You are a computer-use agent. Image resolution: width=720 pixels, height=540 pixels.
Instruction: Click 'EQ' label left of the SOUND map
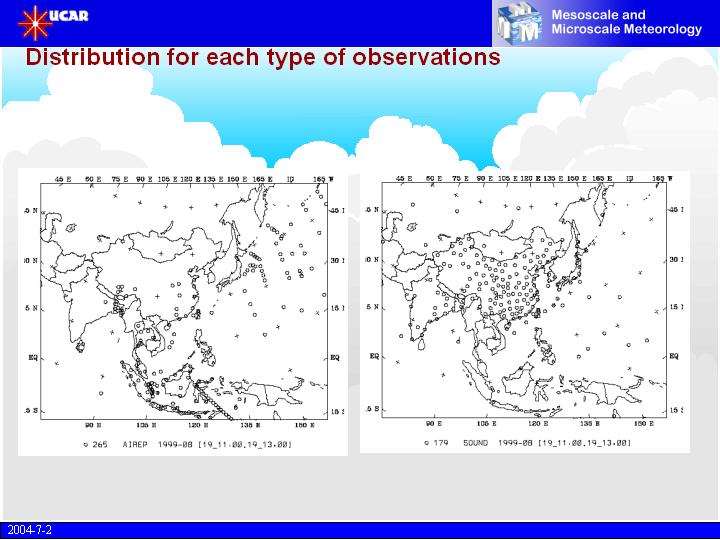click(374, 356)
